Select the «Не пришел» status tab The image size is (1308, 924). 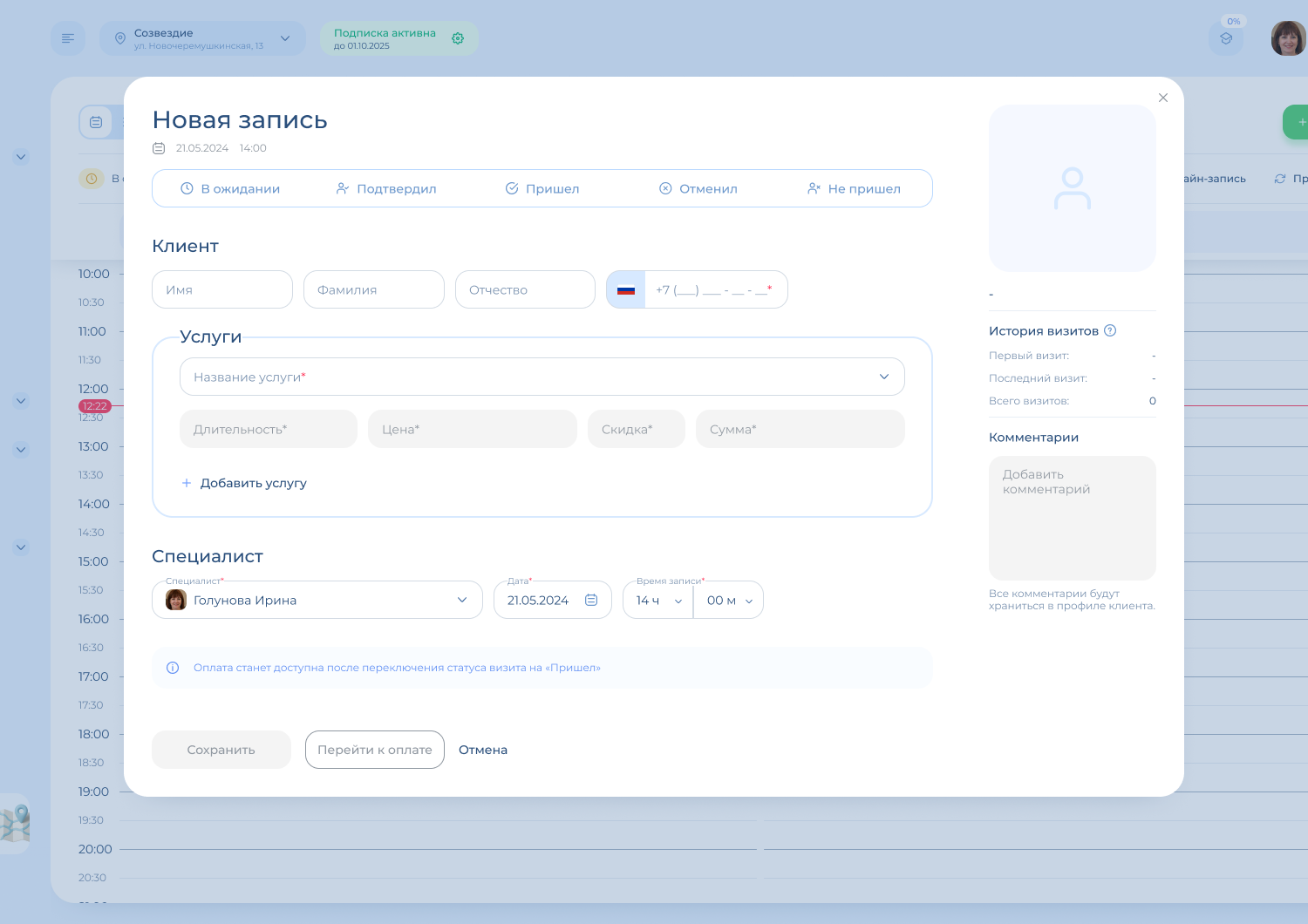(x=854, y=188)
